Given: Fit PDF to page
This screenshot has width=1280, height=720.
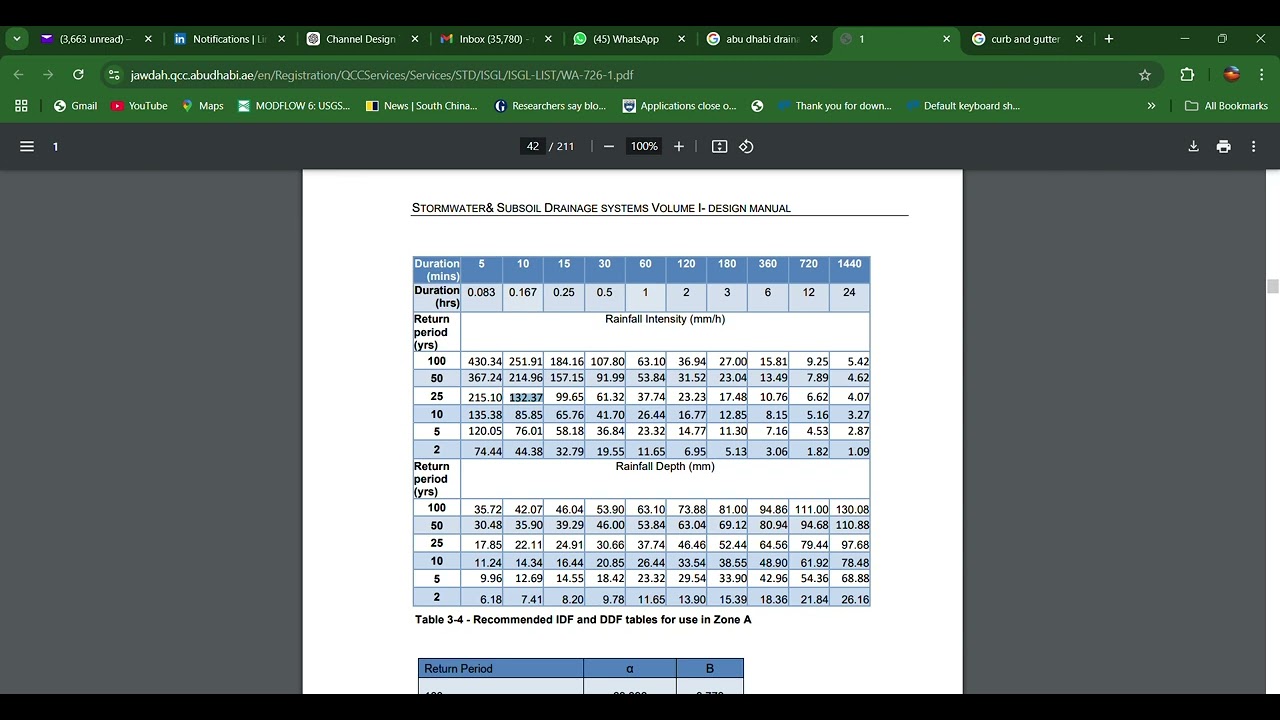Looking at the screenshot, I should (x=719, y=146).
